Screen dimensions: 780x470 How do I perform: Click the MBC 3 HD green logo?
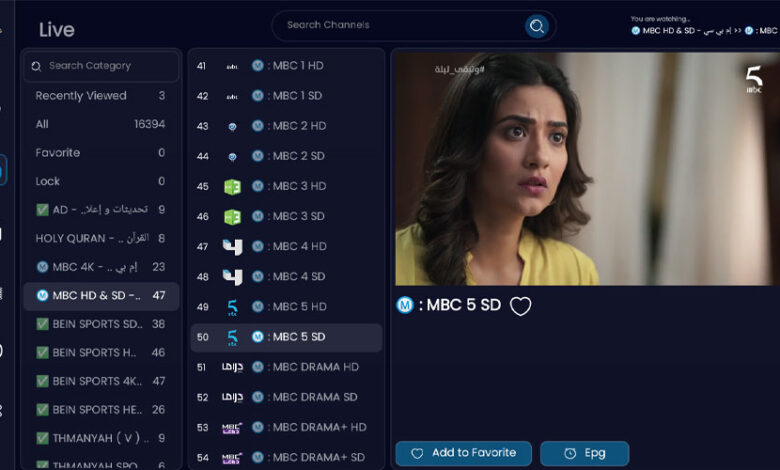click(231, 186)
